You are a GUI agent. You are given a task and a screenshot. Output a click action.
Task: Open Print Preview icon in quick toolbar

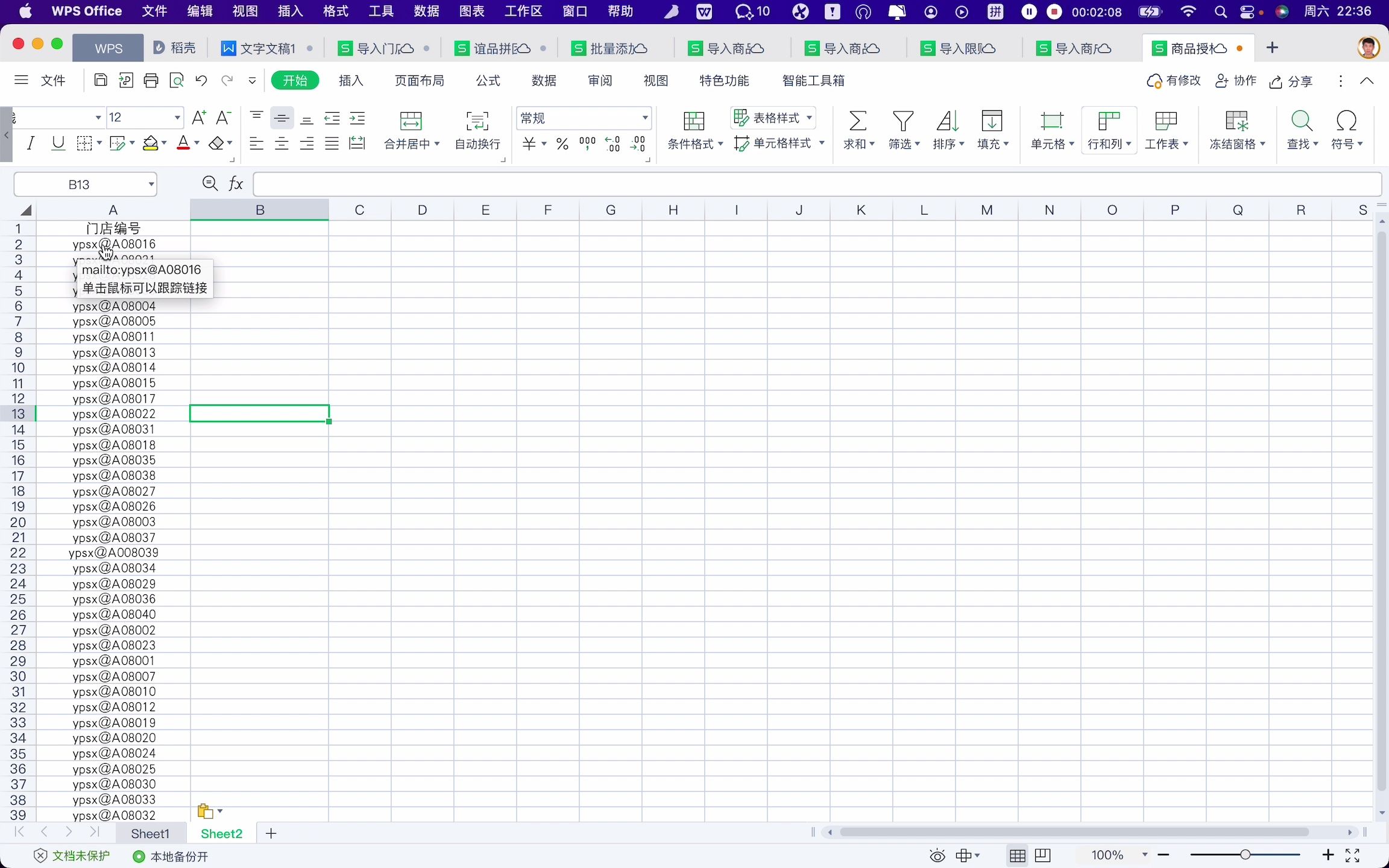coord(176,80)
